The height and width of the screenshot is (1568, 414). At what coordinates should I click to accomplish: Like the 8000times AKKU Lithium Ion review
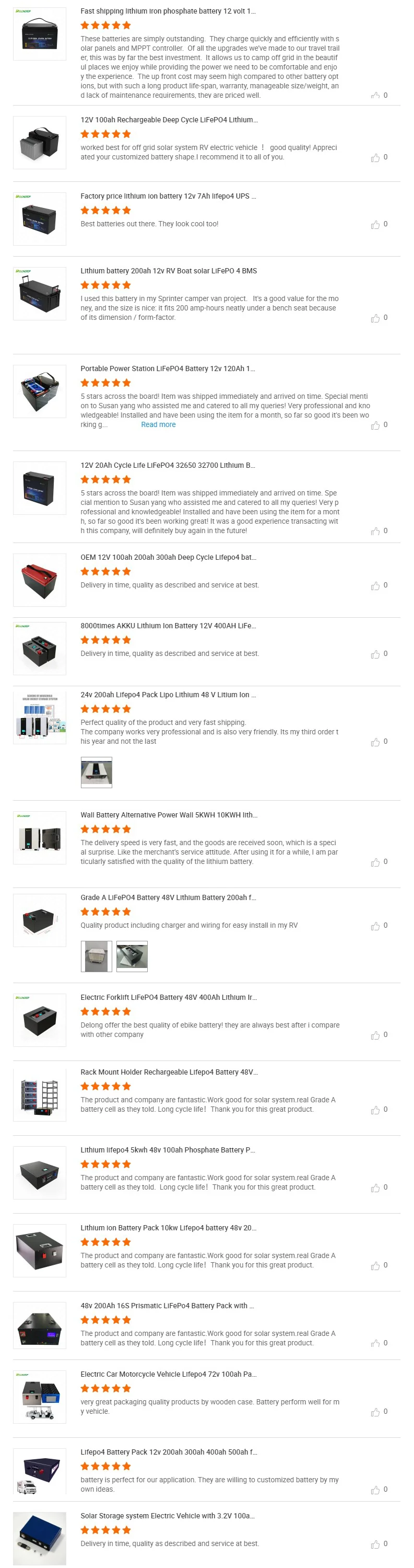click(x=375, y=654)
